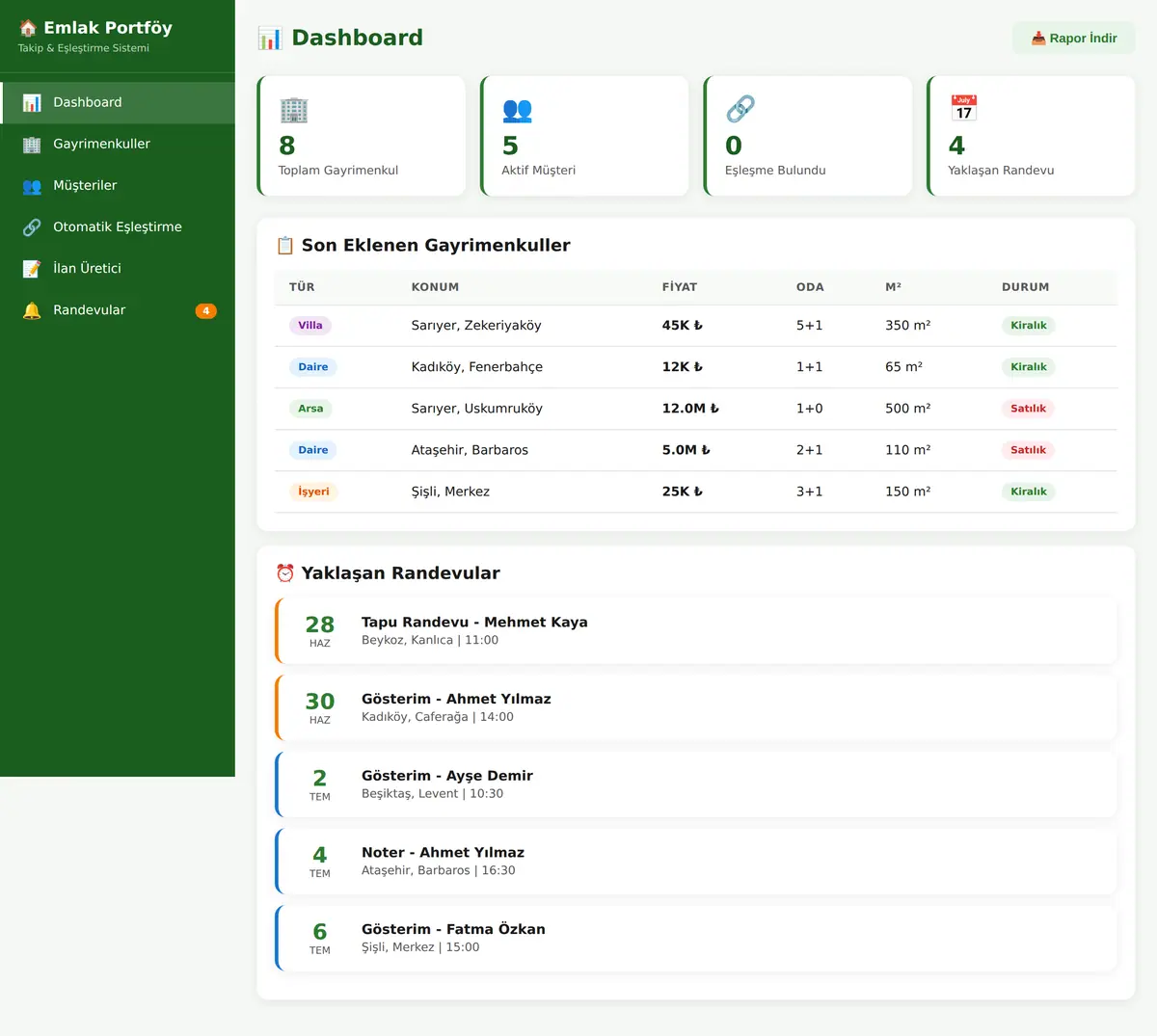Click the Randevular bell icon
Image resolution: width=1157 pixels, height=1036 pixels.
32,310
